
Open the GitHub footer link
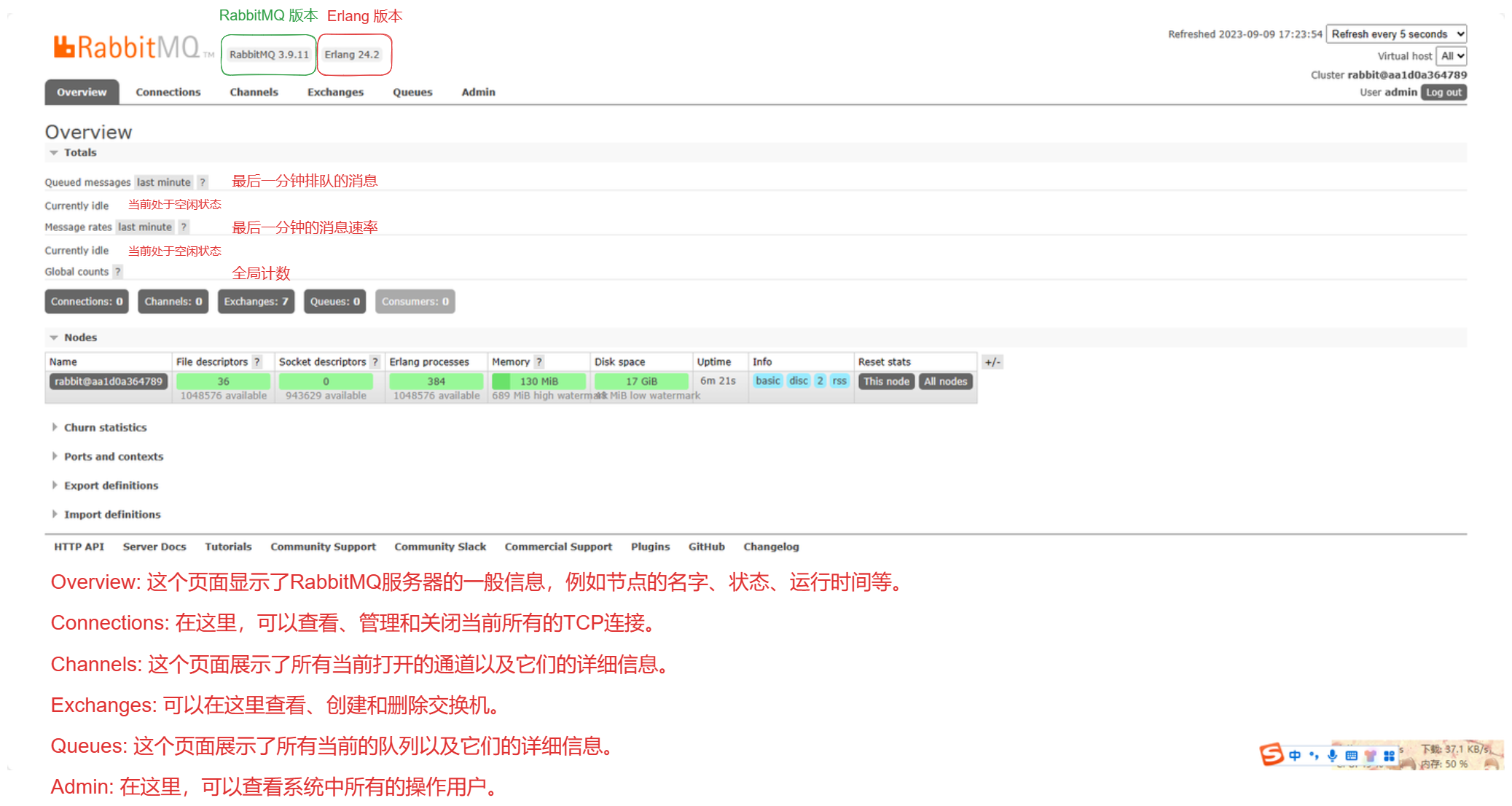(706, 547)
